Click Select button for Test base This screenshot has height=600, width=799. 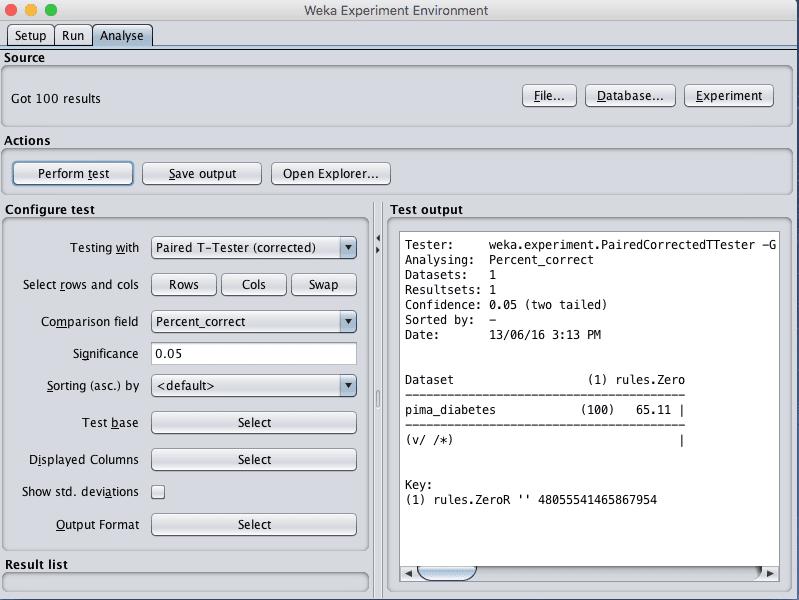[x=254, y=423]
